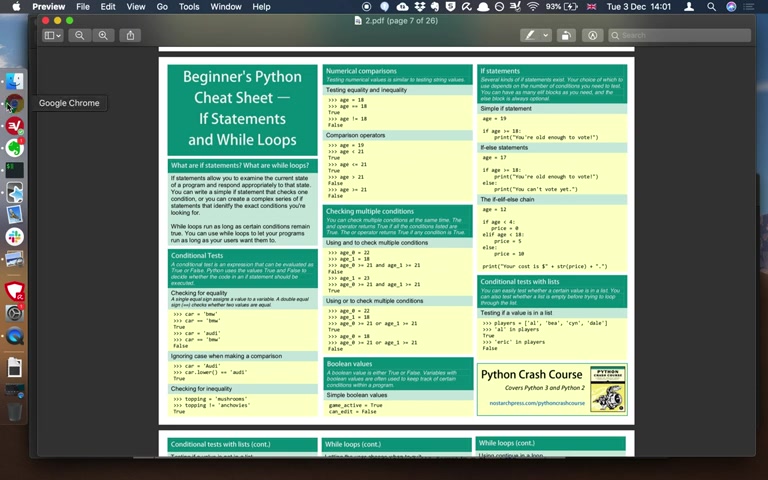Image resolution: width=768 pixels, height=480 pixels.
Task: Click The if-elif-else chain subheading
Action: (507, 199)
